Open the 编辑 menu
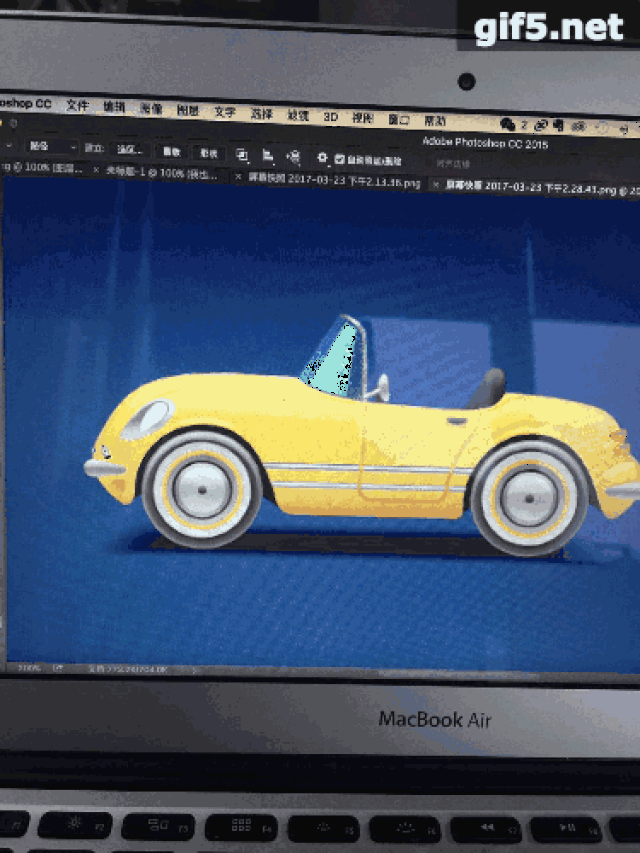Screen dimensions: 640x853 point(114,107)
